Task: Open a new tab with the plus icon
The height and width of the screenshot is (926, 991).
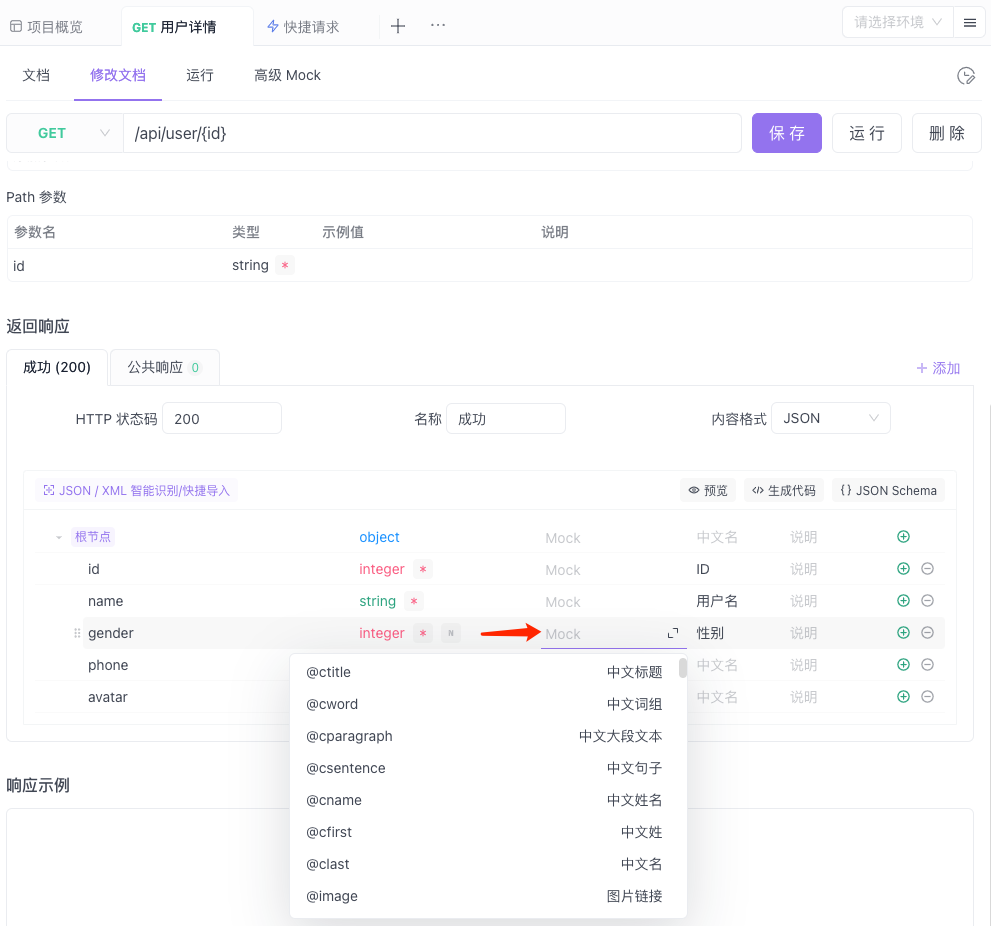Action: [398, 26]
